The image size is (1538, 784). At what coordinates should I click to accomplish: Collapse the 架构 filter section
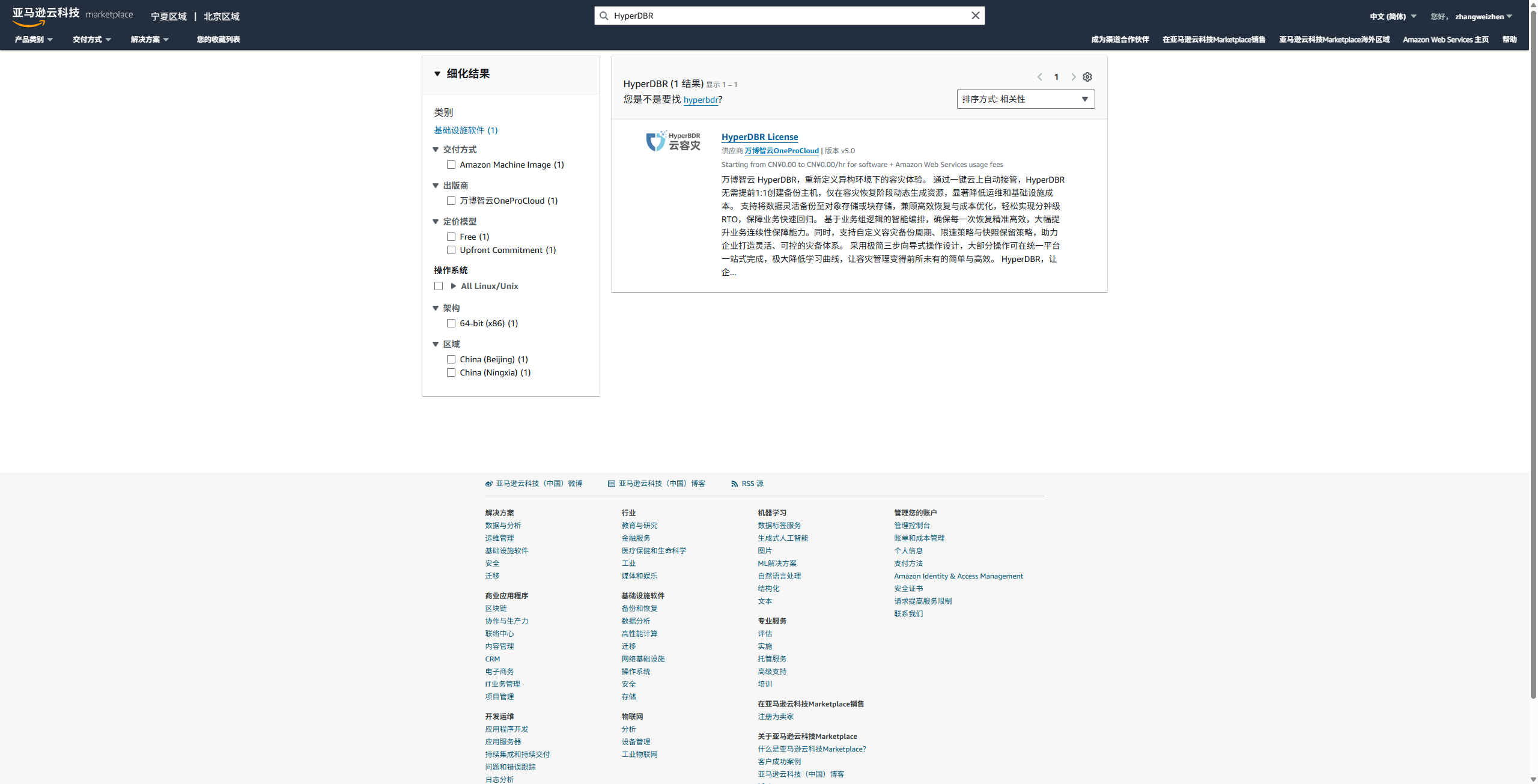(x=436, y=308)
